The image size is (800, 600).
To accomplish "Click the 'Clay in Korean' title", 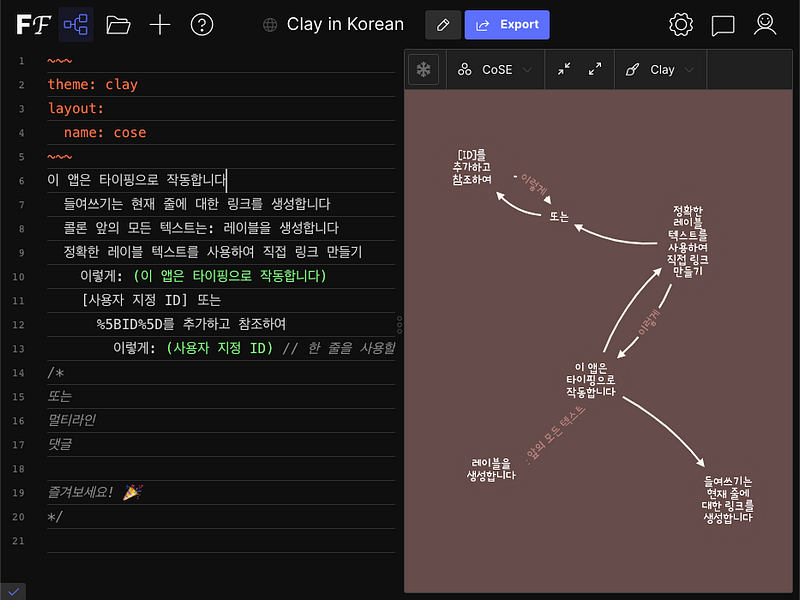I will (345, 24).
